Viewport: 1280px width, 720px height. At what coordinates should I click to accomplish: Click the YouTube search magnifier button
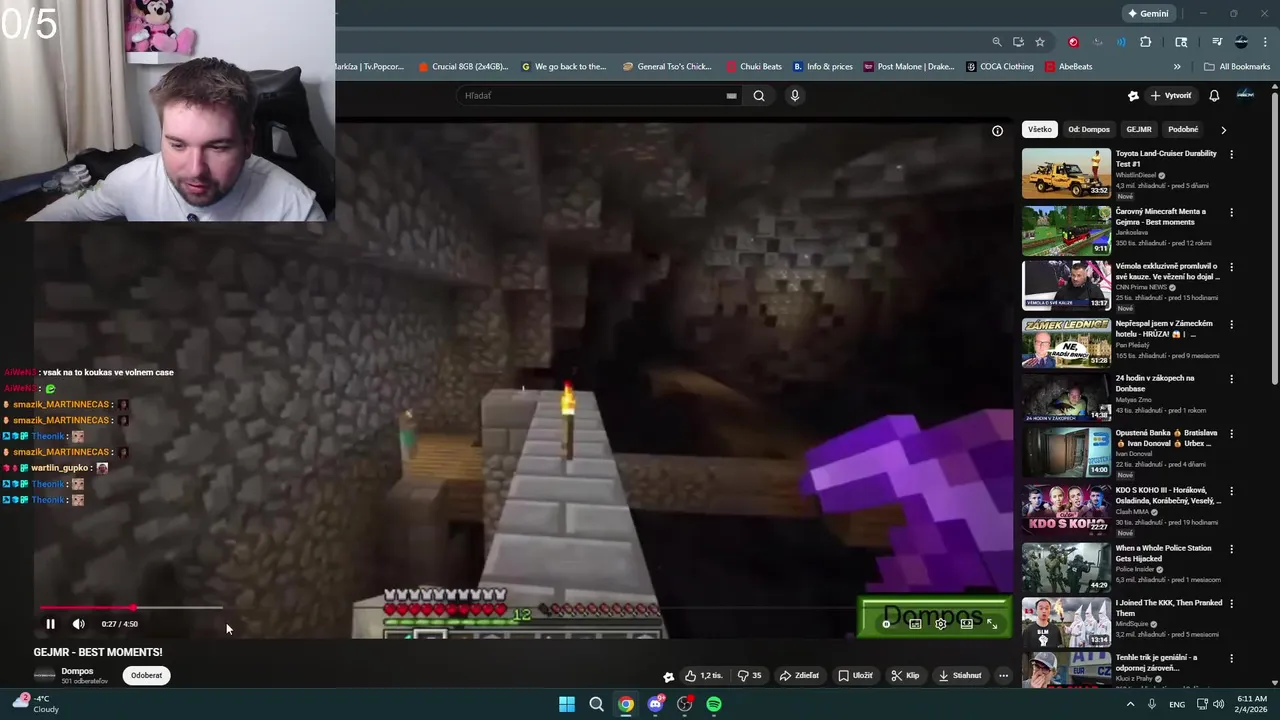tap(759, 96)
